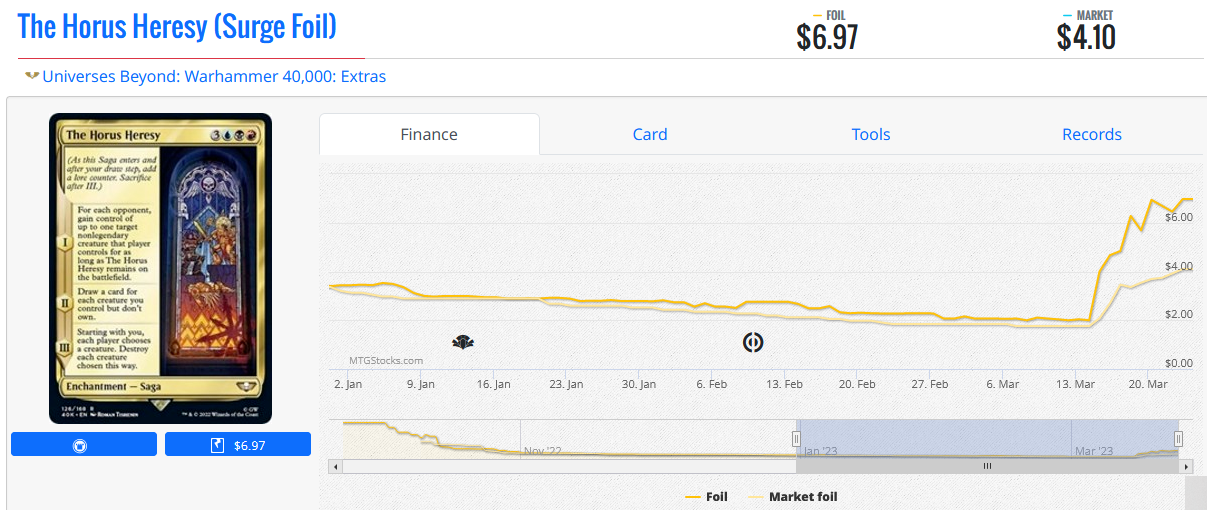The height and width of the screenshot is (510, 1207).
Task: Click "Nov '22" in the navigator
Action: [x=544, y=451]
